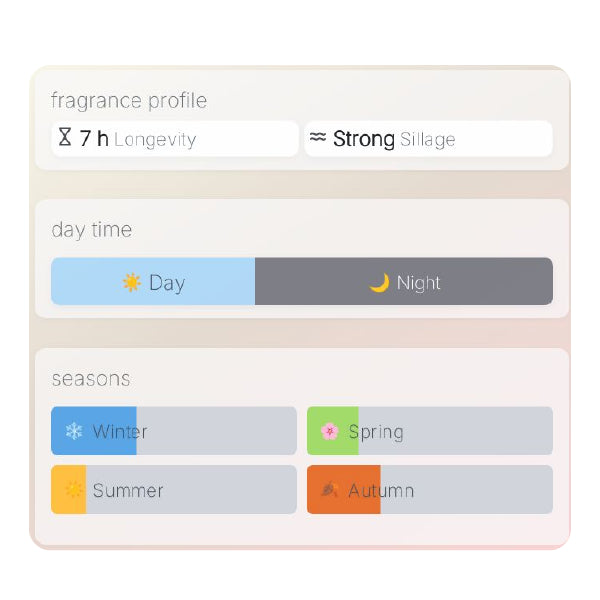Image resolution: width=600 pixels, height=600 pixels.
Task: Click the seasons heading
Action: [91, 379]
